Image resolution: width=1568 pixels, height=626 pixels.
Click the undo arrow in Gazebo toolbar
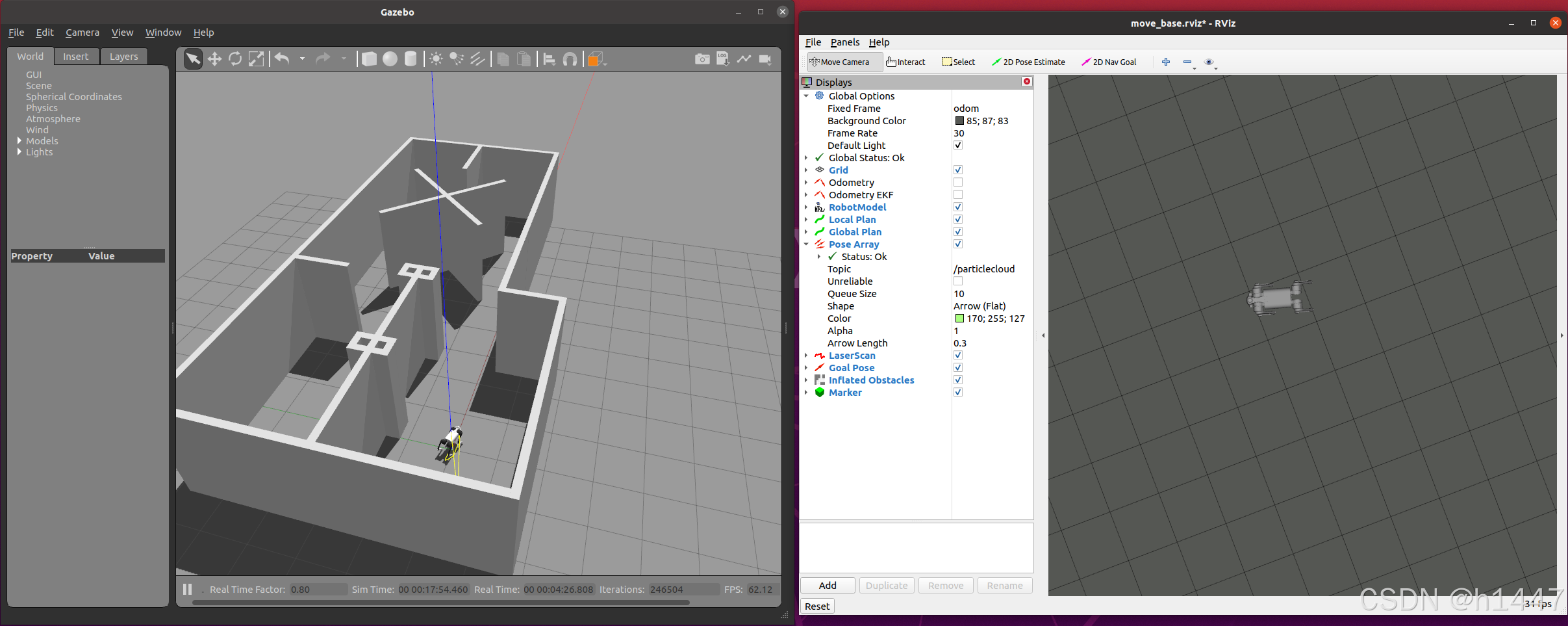tap(282, 59)
